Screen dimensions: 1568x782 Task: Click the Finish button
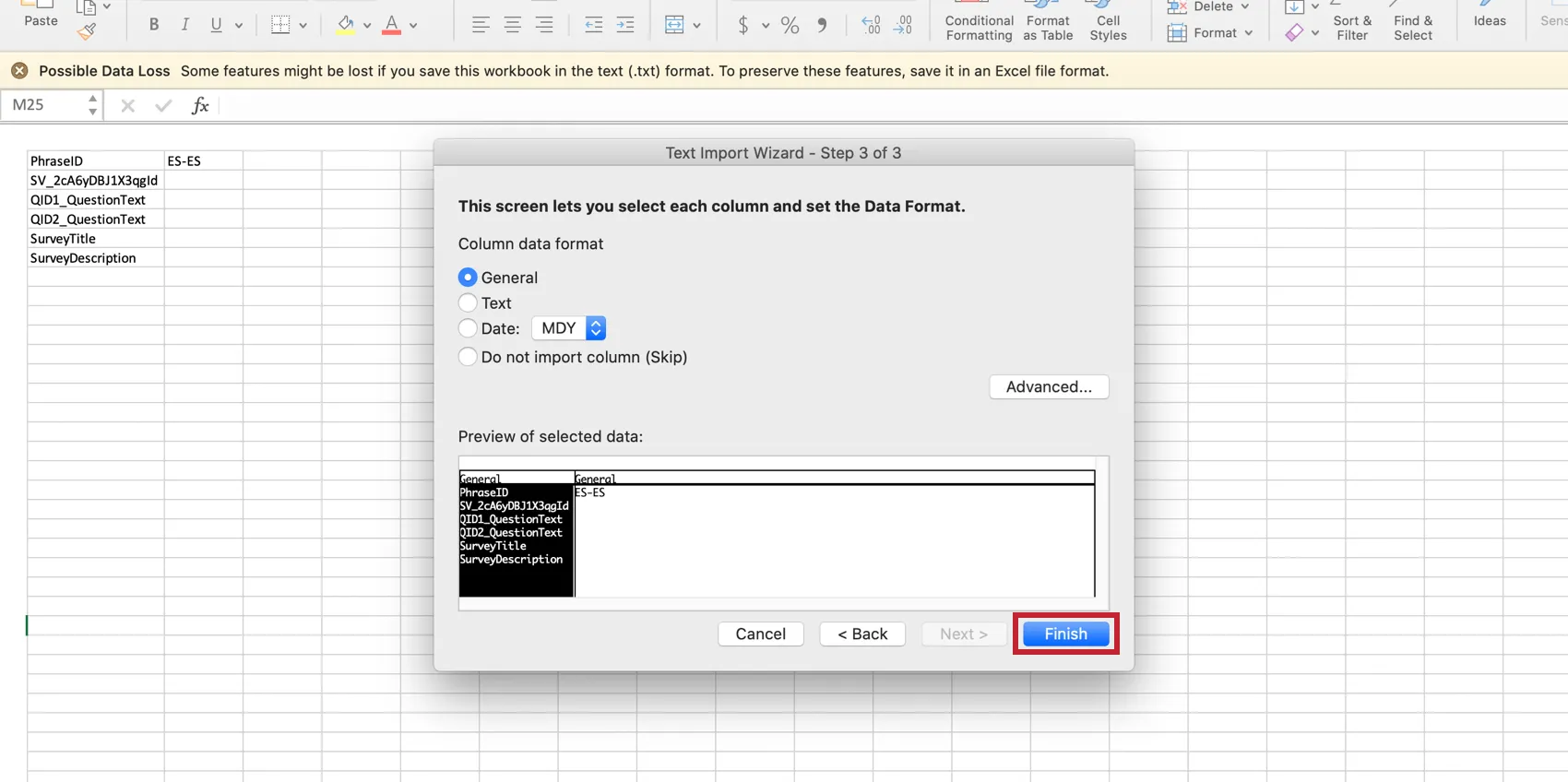[x=1065, y=634]
